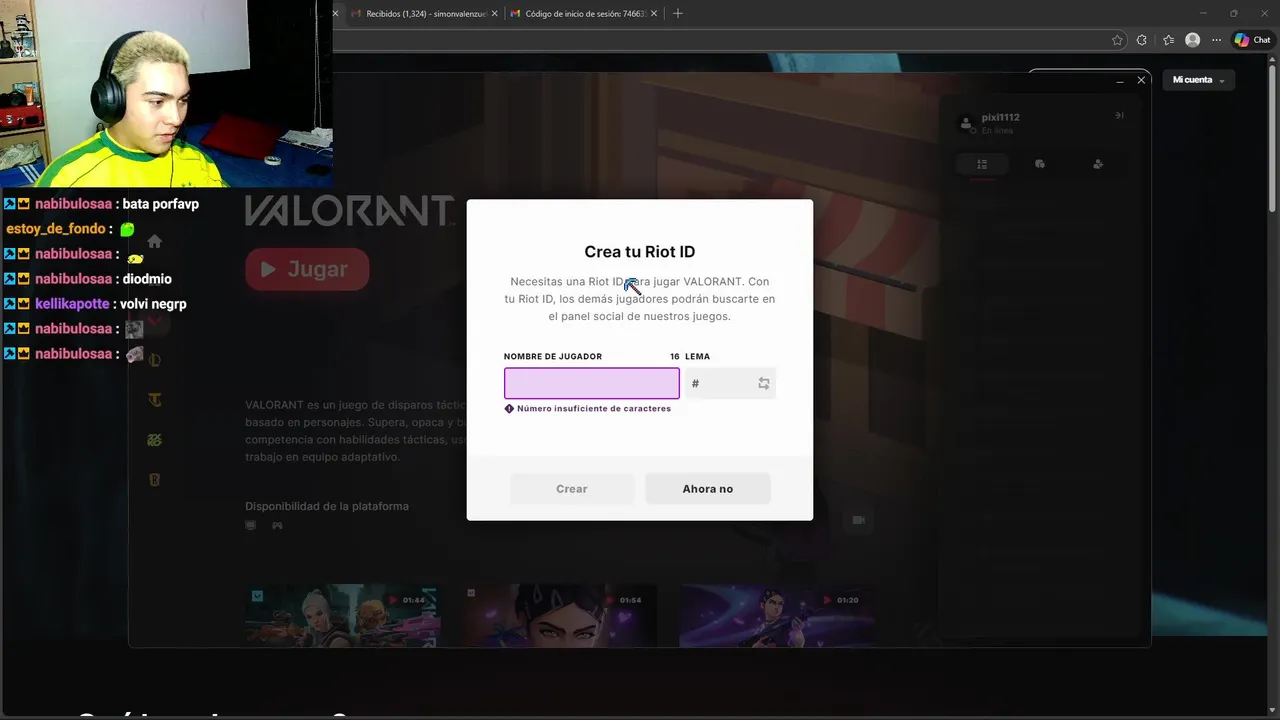The height and width of the screenshot is (720, 1280).
Task: Open the browser profile avatar
Action: [x=1192, y=40]
